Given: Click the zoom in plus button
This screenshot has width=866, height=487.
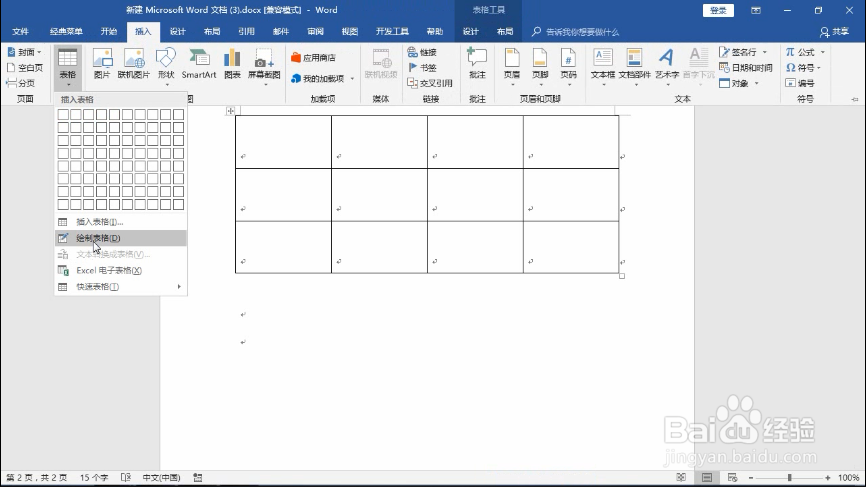Looking at the screenshot, I should click(827, 478).
